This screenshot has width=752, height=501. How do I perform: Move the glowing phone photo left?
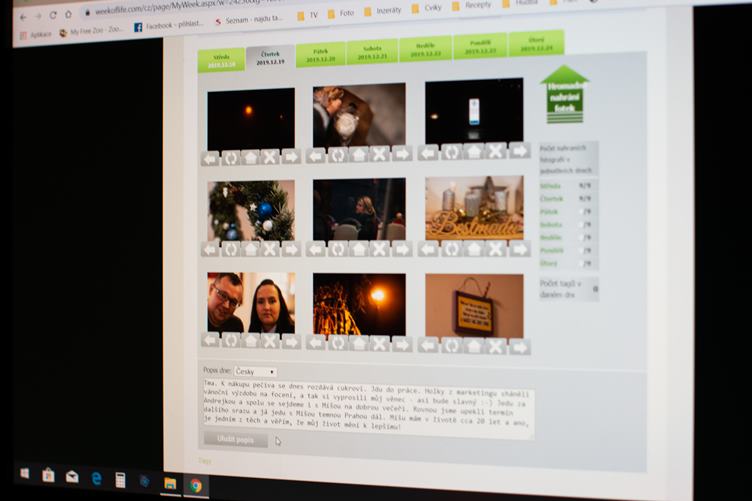coord(428,152)
